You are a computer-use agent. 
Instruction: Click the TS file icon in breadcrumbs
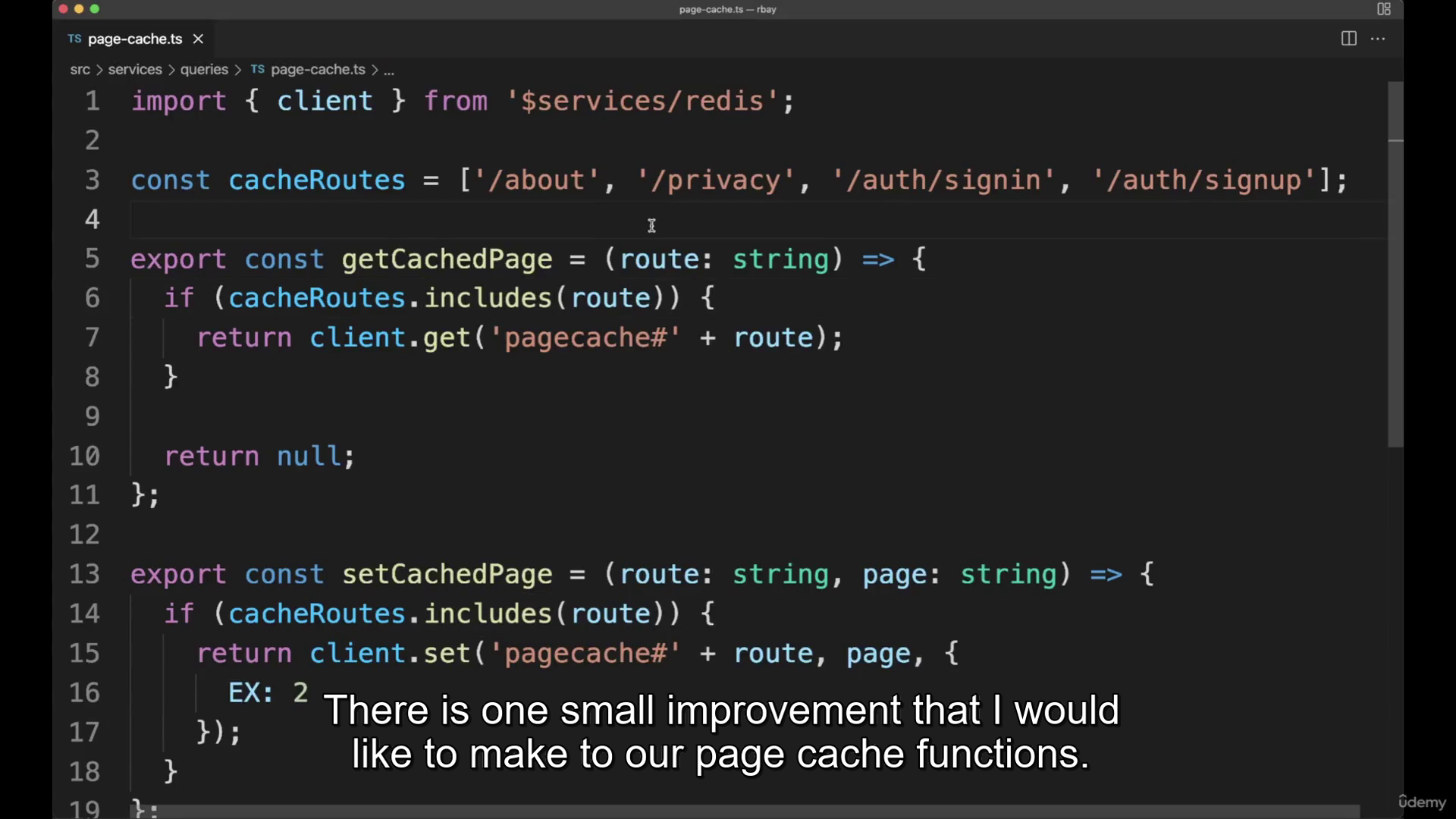coord(258,69)
